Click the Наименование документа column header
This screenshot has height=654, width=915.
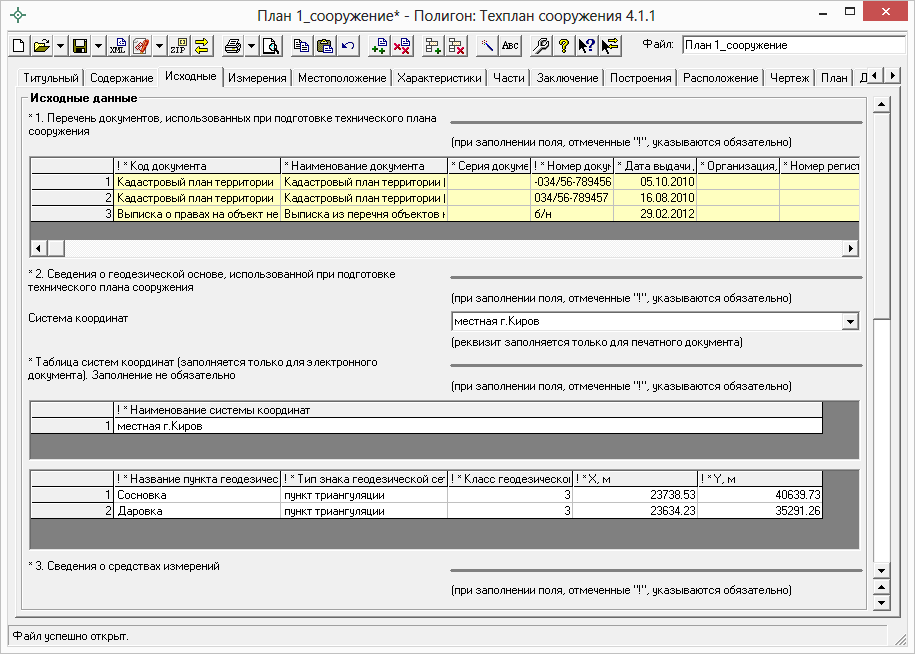pyautogui.click(x=364, y=166)
